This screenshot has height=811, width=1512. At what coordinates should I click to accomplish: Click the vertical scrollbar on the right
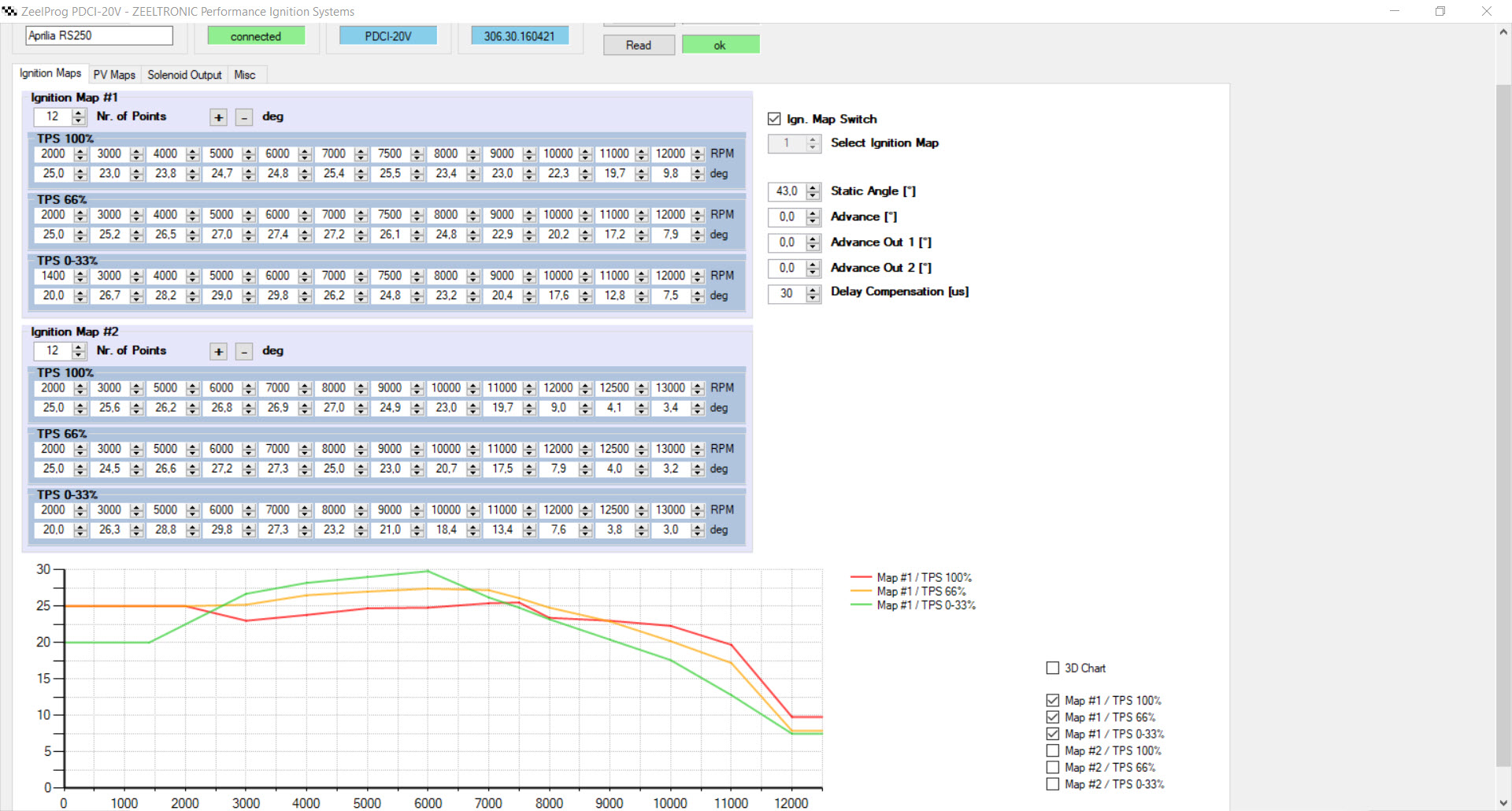pos(1503,425)
